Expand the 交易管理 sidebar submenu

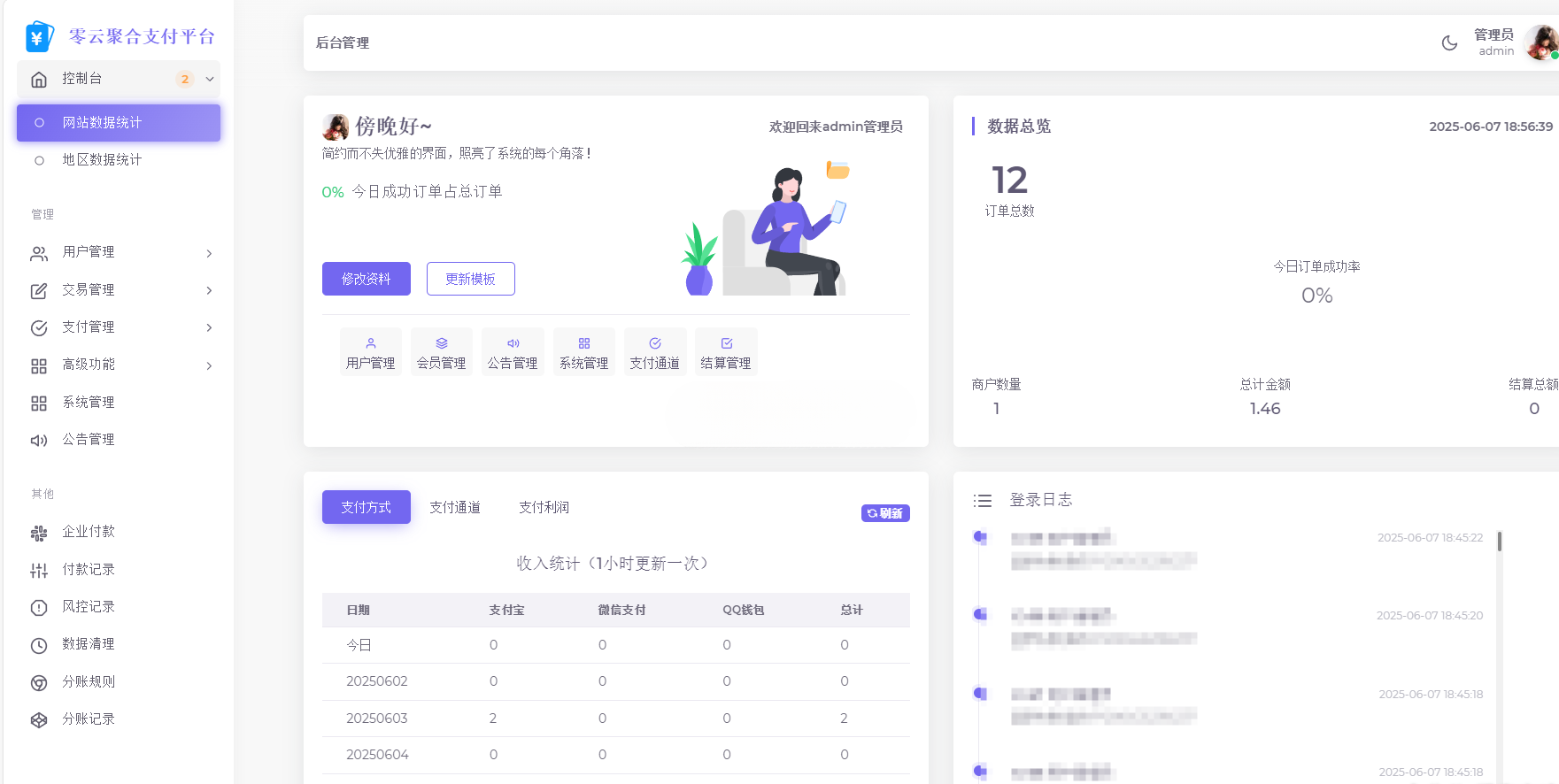click(x=209, y=290)
